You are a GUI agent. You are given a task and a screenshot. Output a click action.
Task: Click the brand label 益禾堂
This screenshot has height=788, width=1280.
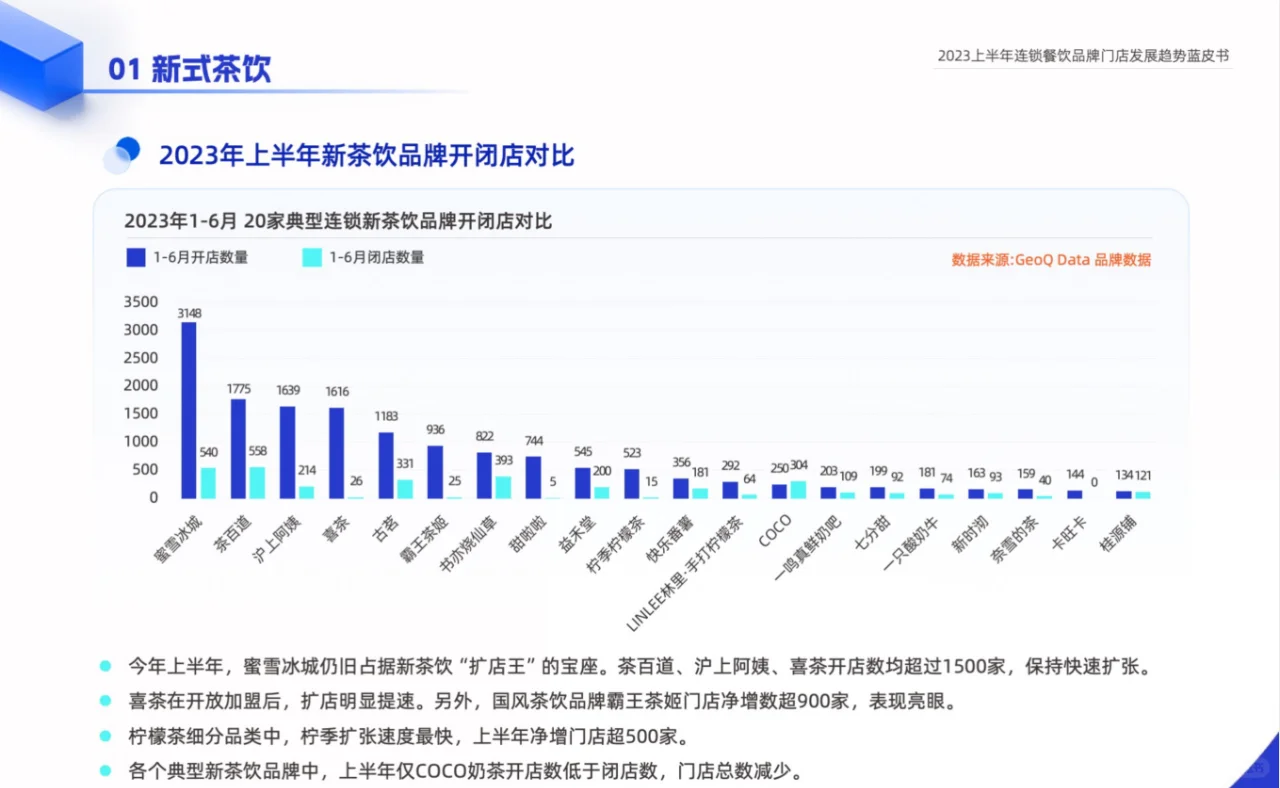[x=576, y=532]
